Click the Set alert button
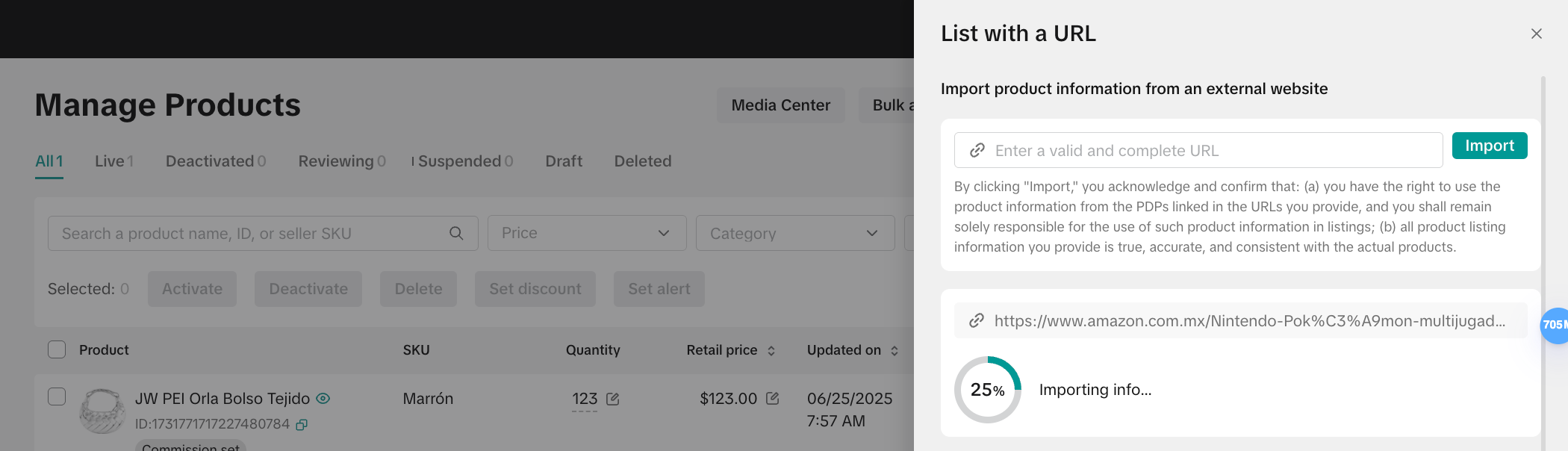1568x451 pixels. 659,289
